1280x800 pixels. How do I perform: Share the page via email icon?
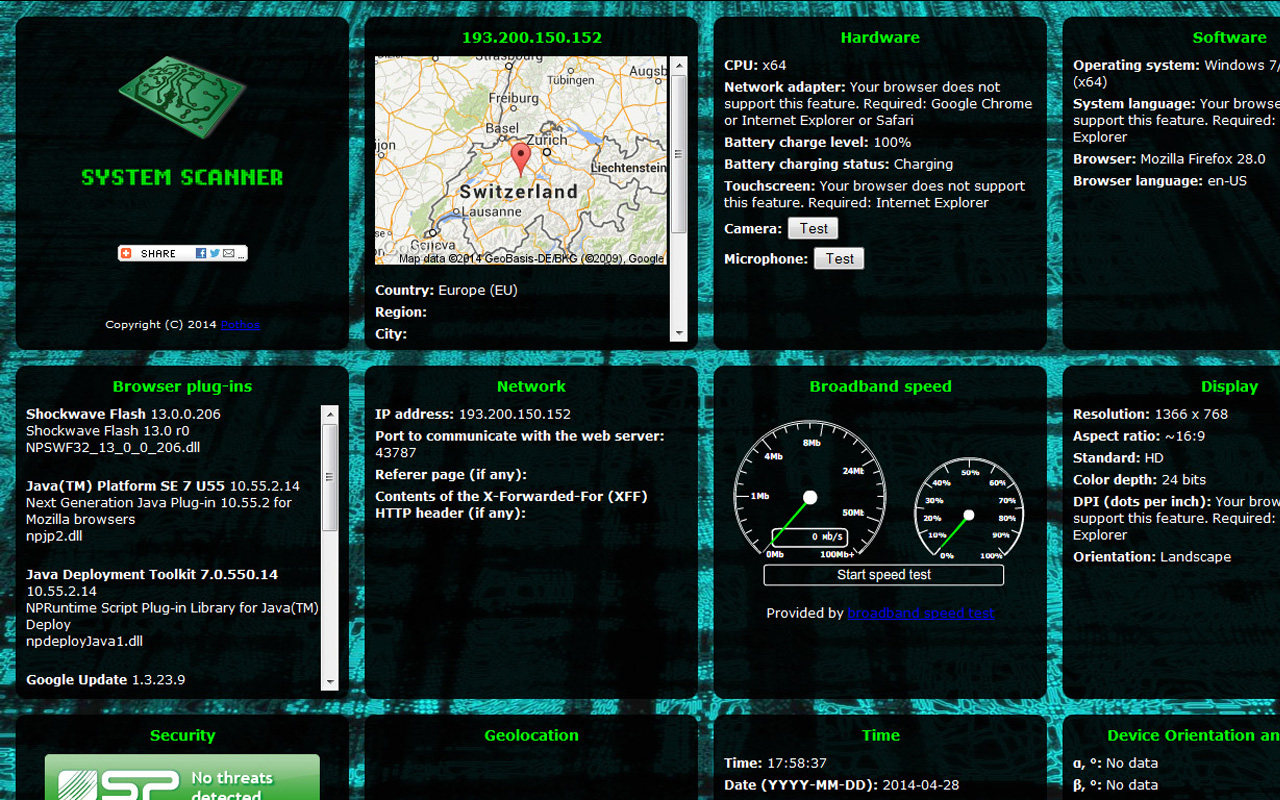pos(229,254)
